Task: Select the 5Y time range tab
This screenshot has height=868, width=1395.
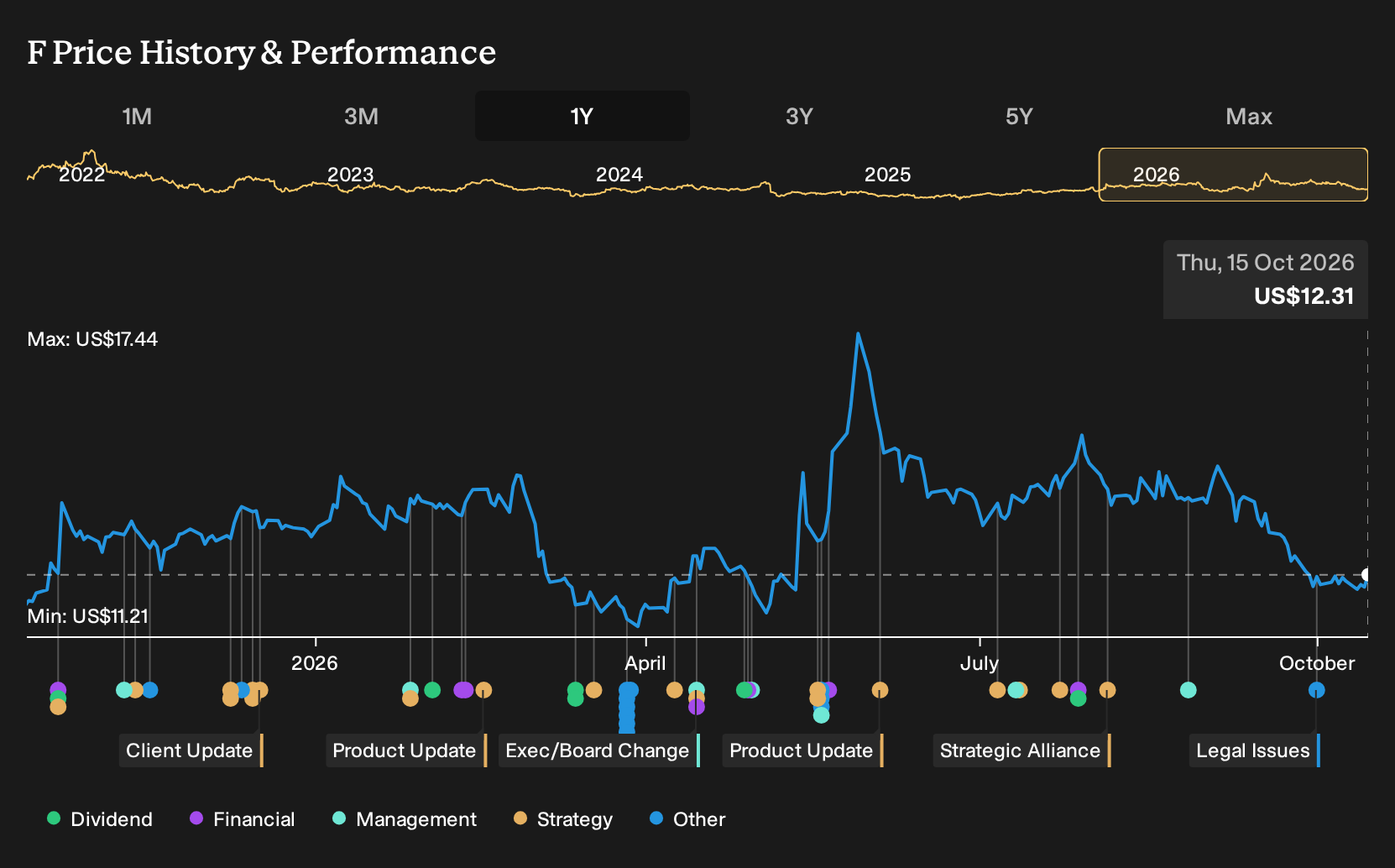Action: coord(1019,117)
